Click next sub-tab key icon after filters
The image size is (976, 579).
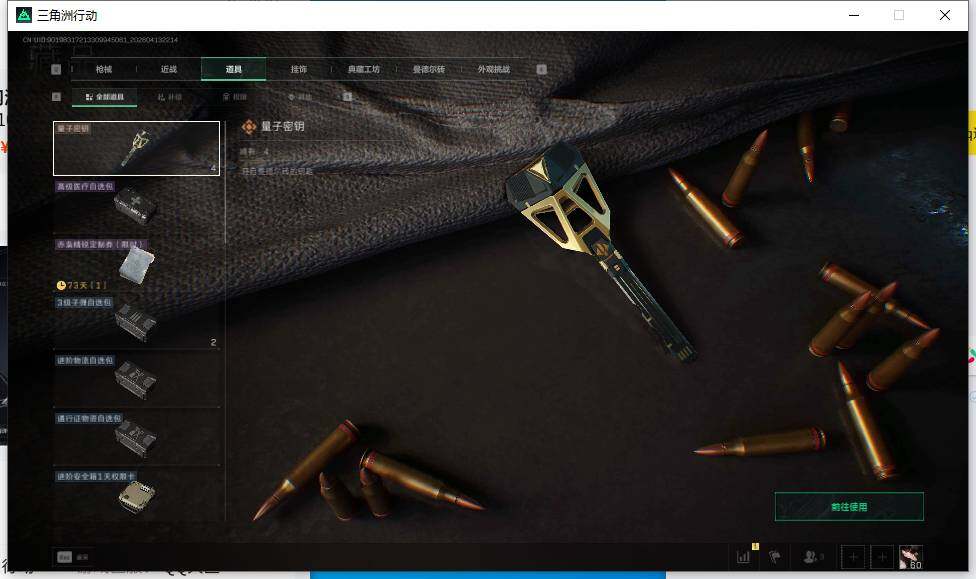(347, 96)
